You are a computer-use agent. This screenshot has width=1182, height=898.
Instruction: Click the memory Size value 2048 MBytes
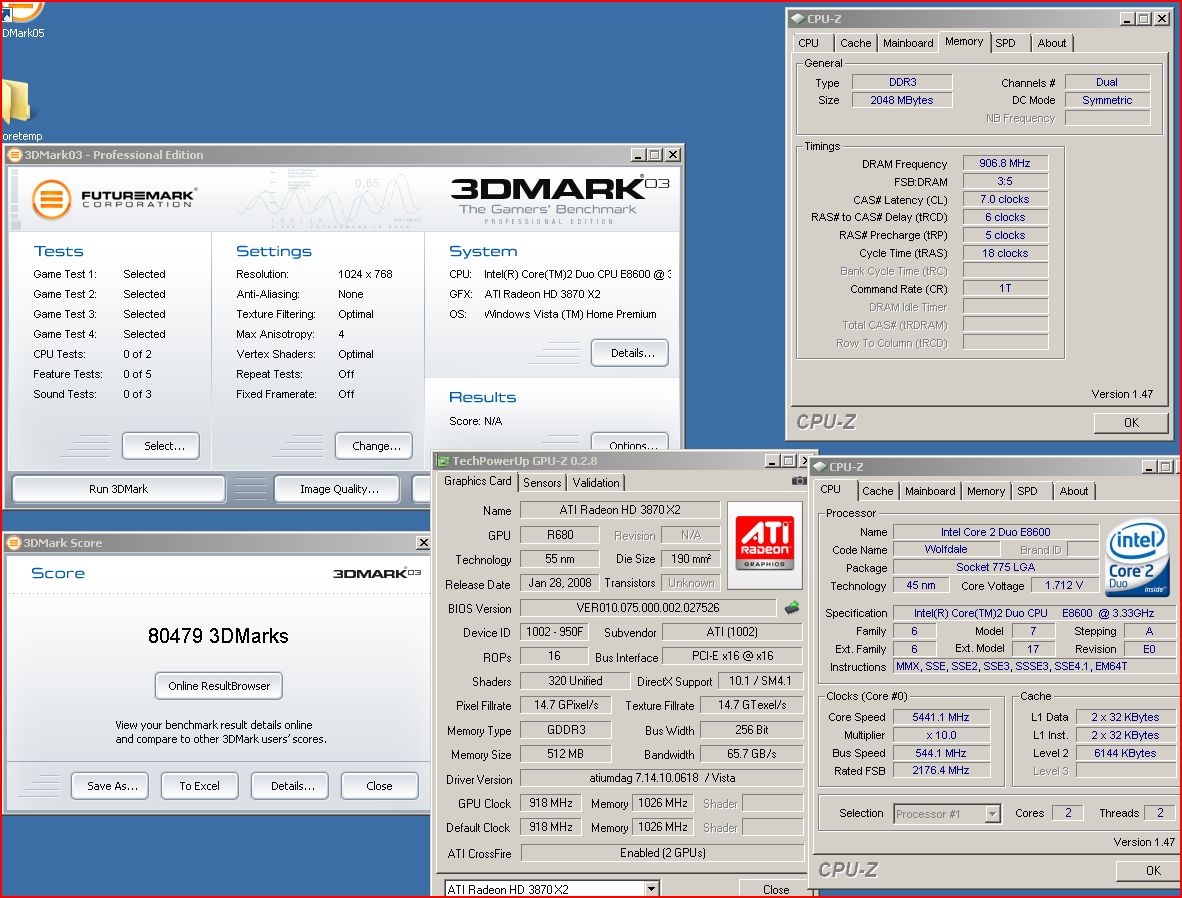(x=902, y=100)
